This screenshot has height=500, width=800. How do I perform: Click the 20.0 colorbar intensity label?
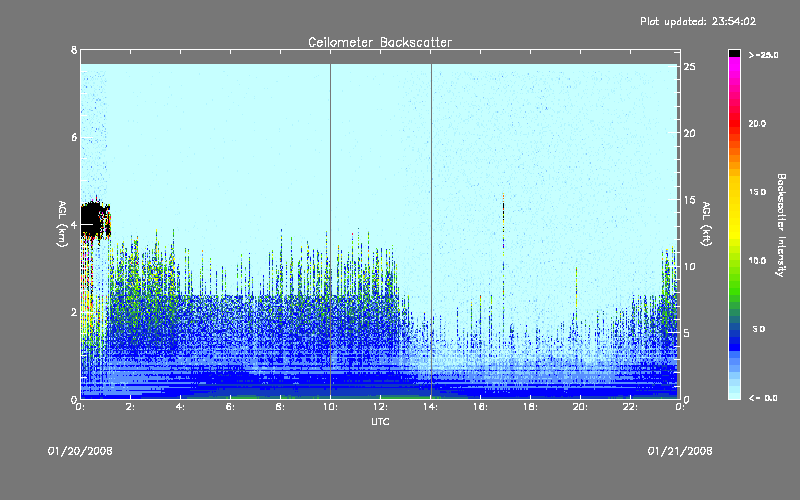[757, 123]
